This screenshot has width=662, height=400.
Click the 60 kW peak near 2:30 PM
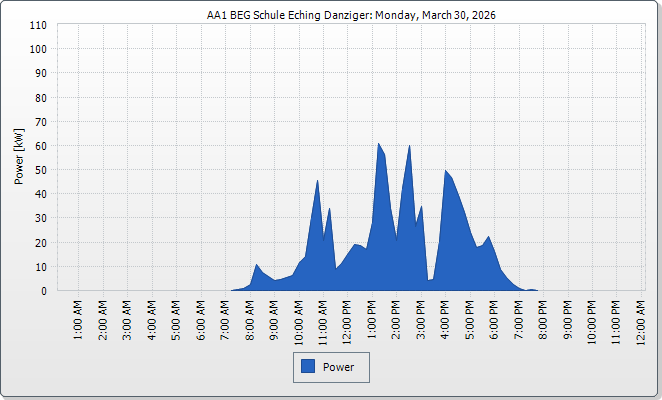[409, 148]
